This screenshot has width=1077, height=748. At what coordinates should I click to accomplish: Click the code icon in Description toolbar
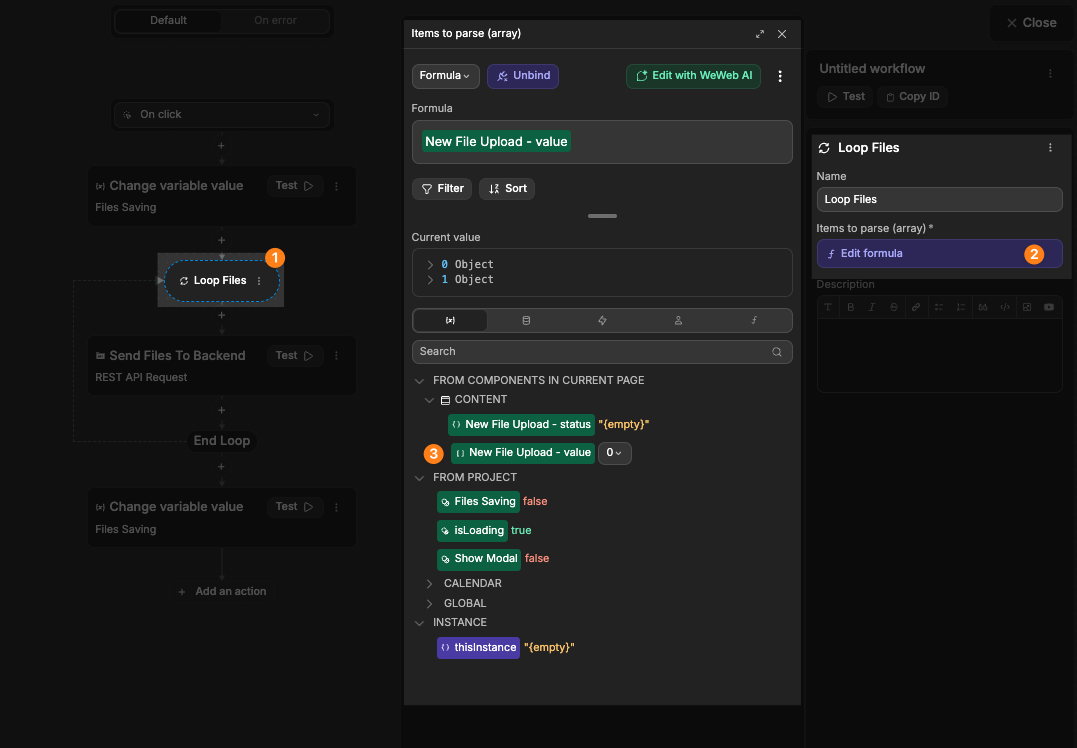1005,307
